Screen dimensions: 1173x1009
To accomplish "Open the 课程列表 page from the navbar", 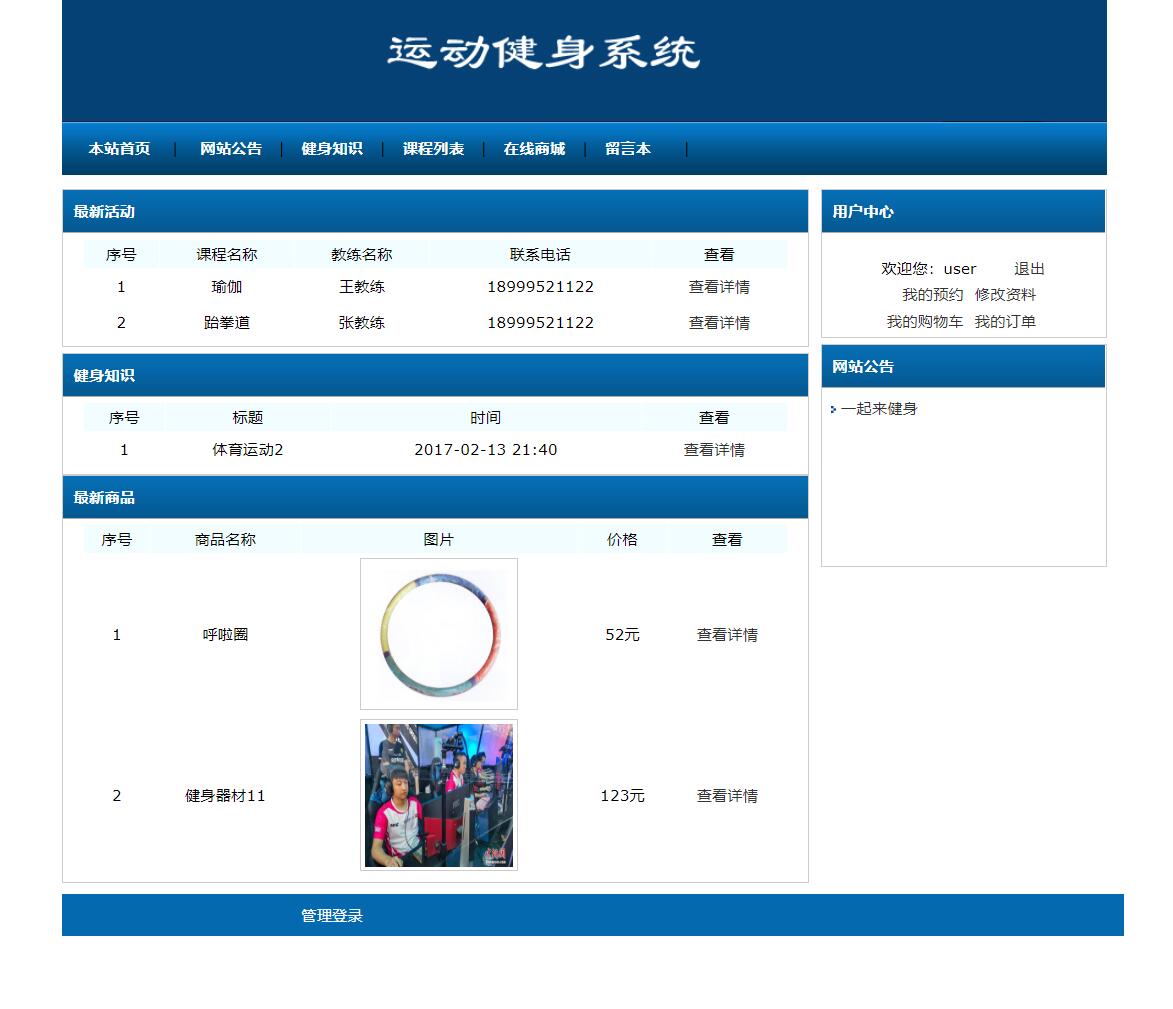I will click(x=434, y=148).
